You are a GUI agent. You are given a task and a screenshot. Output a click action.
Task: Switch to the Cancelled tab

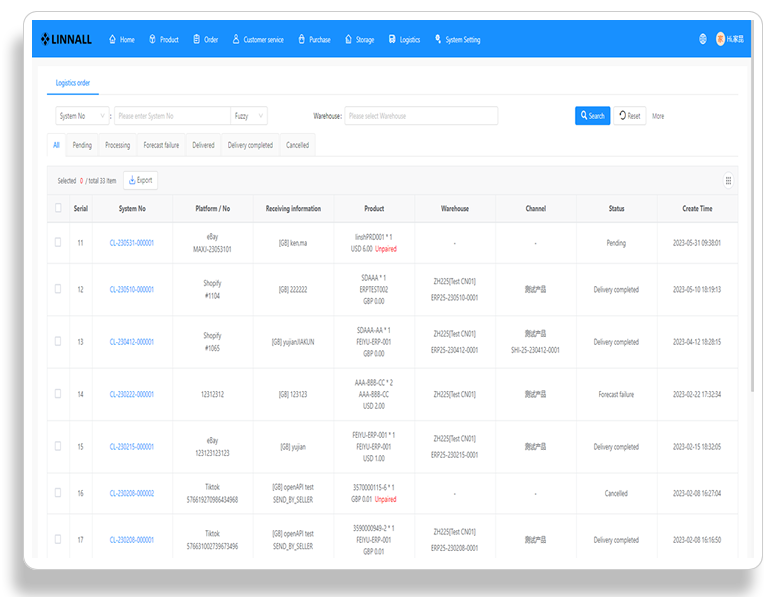(x=297, y=145)
